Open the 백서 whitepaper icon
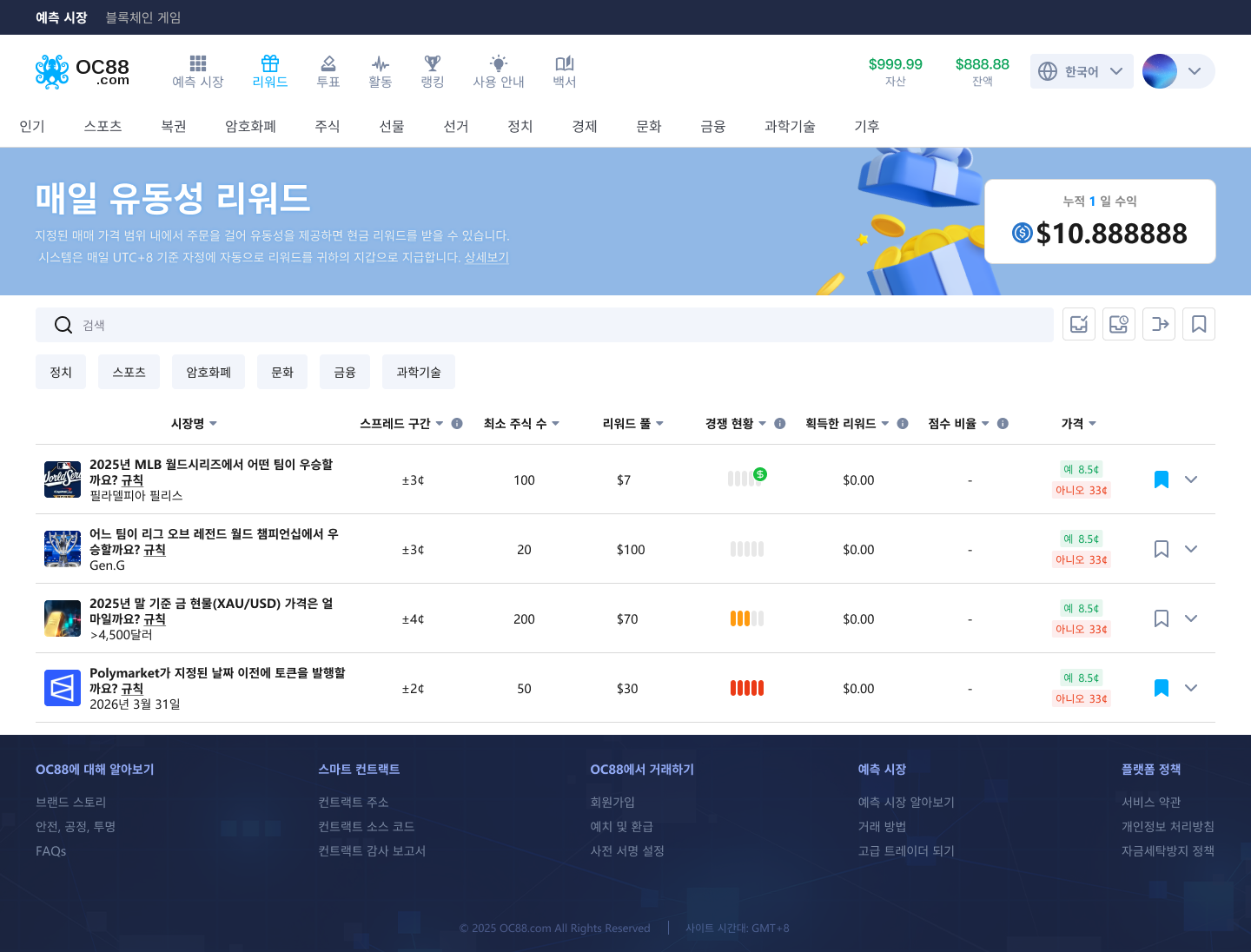Screen dimensions: 1251x952 click(x=564, y=63)
